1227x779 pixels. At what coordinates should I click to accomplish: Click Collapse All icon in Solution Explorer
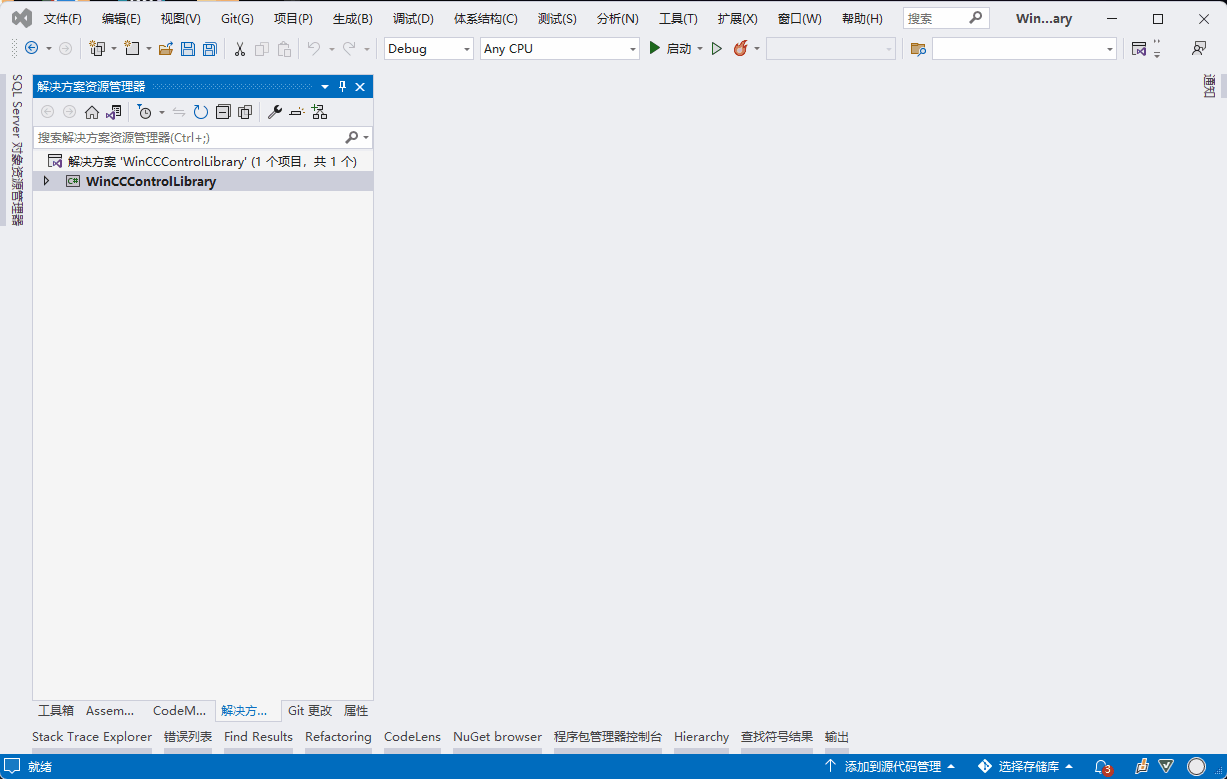[x=223, y=112]
